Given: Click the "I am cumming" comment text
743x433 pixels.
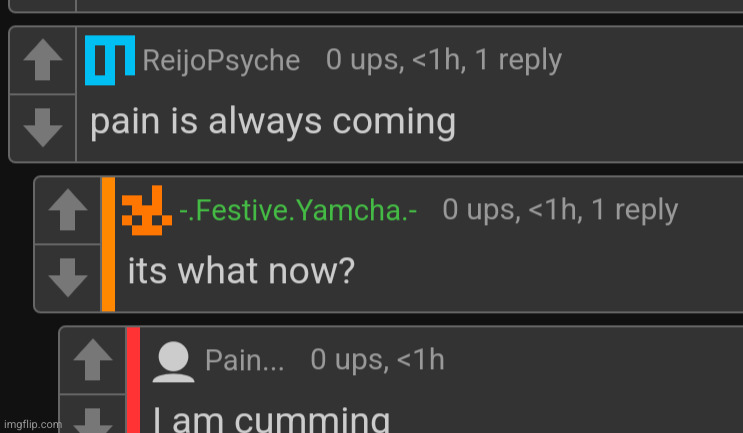Looking at the screenshot, I should [272, 420].
